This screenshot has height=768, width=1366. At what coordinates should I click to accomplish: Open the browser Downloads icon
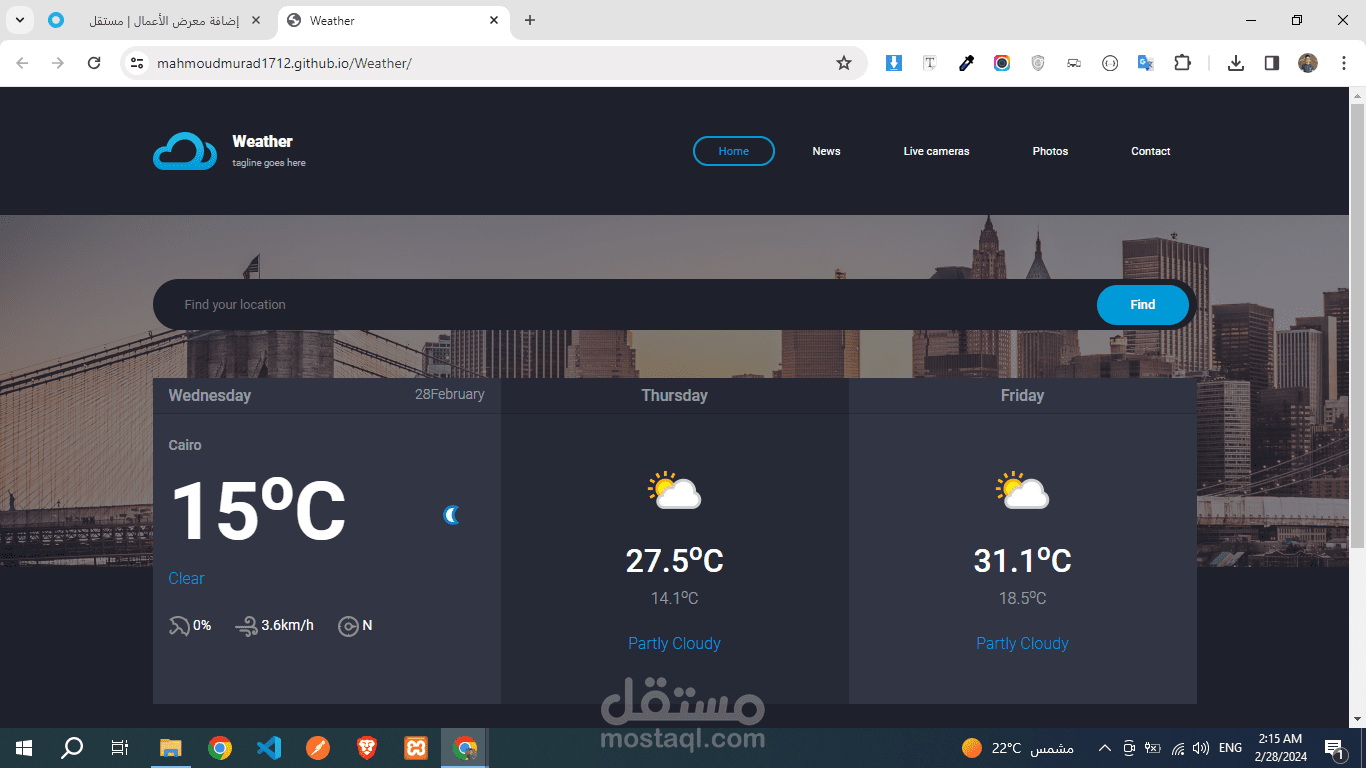1235,62
